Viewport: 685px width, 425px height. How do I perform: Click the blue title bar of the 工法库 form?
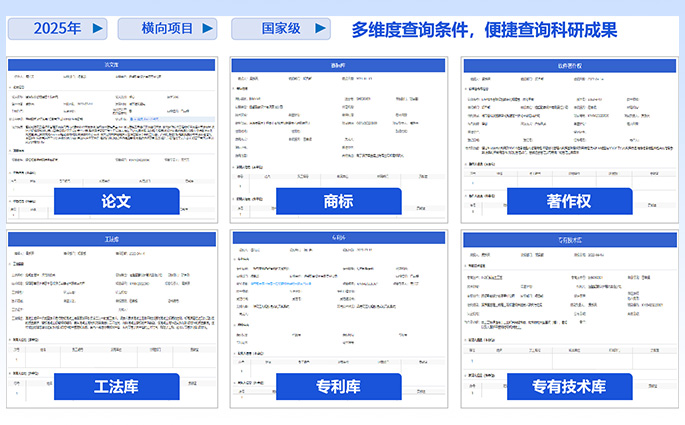112,241
